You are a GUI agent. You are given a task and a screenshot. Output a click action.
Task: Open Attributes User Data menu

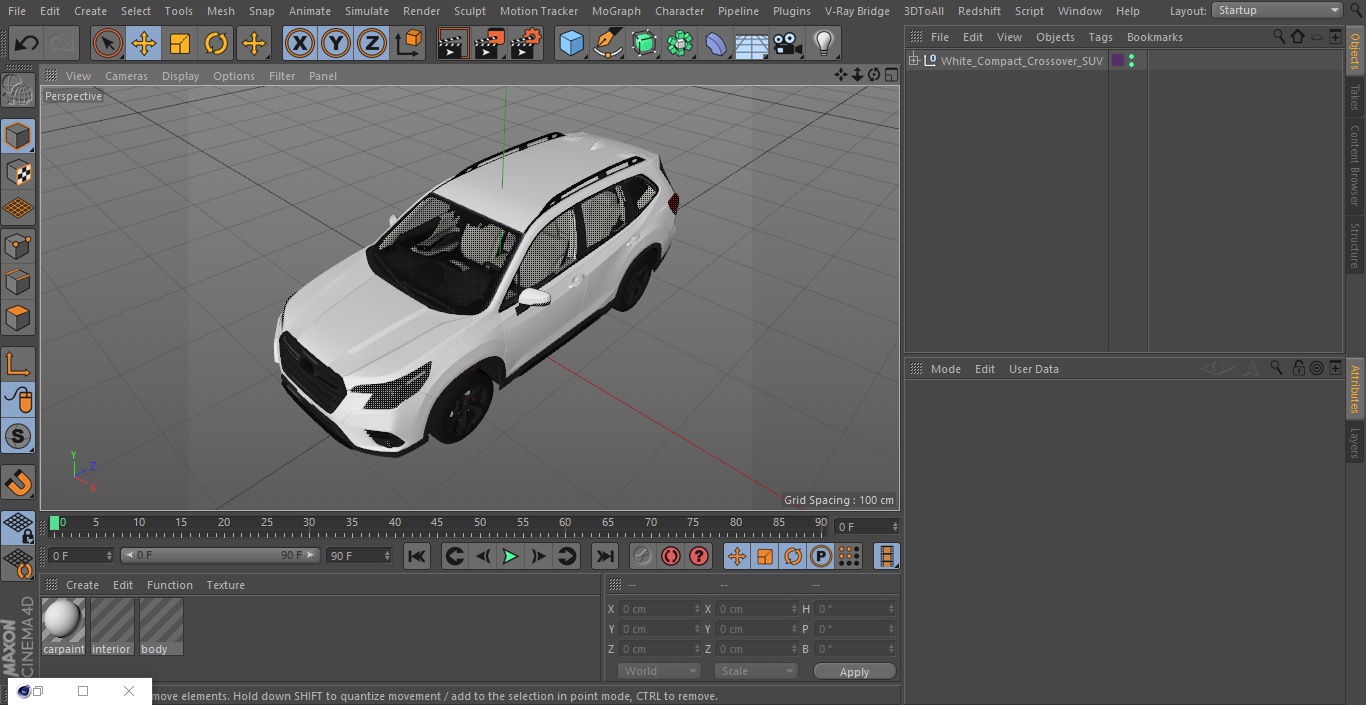click(x=1033, y=369)
